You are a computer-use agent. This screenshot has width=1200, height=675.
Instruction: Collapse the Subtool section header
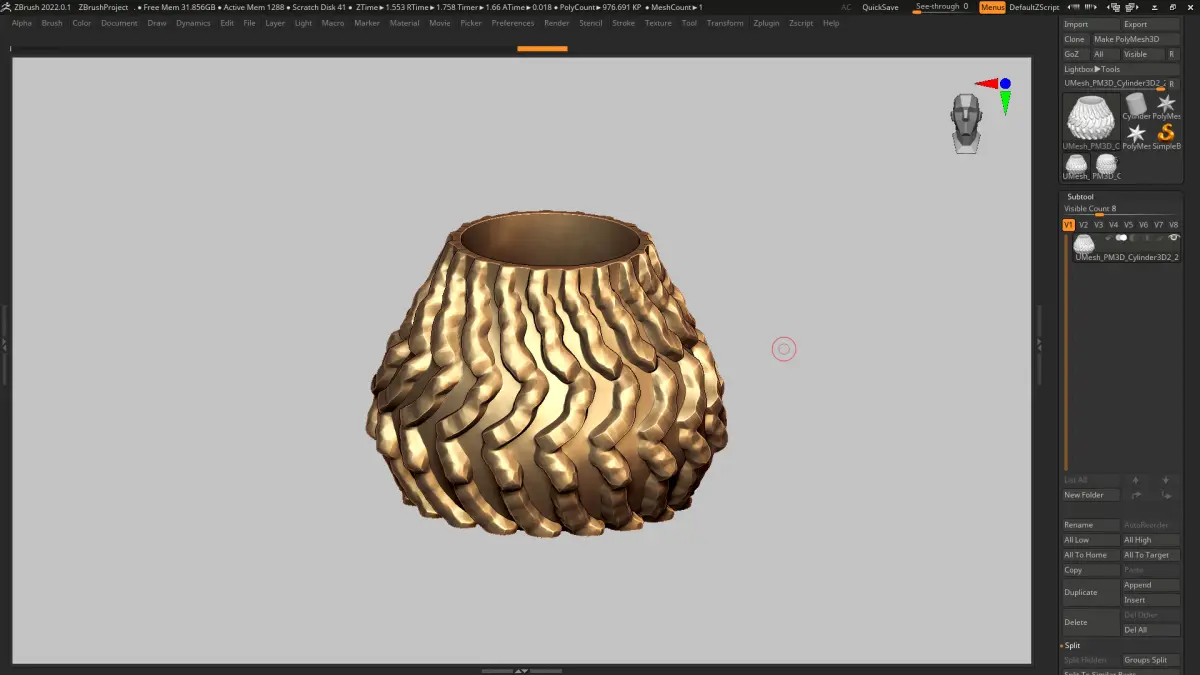tap(1080, 196)
